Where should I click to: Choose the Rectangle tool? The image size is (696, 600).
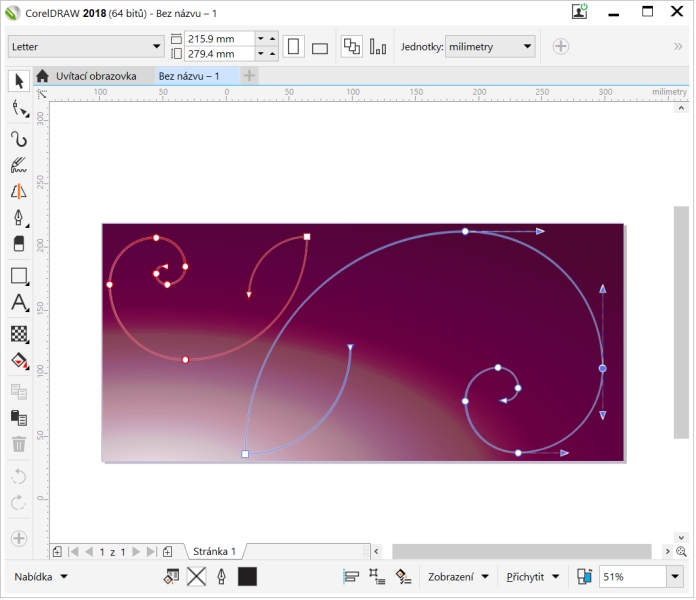coord(18,275)
